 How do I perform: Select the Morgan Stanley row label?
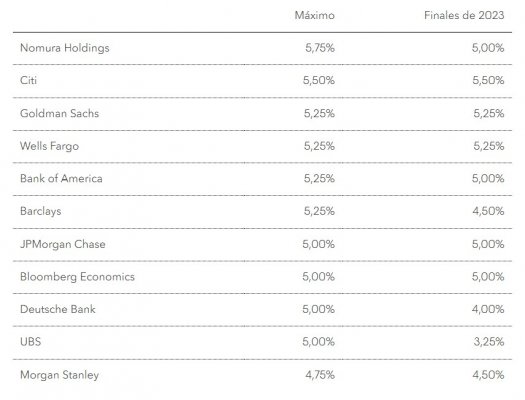point(60,375)
